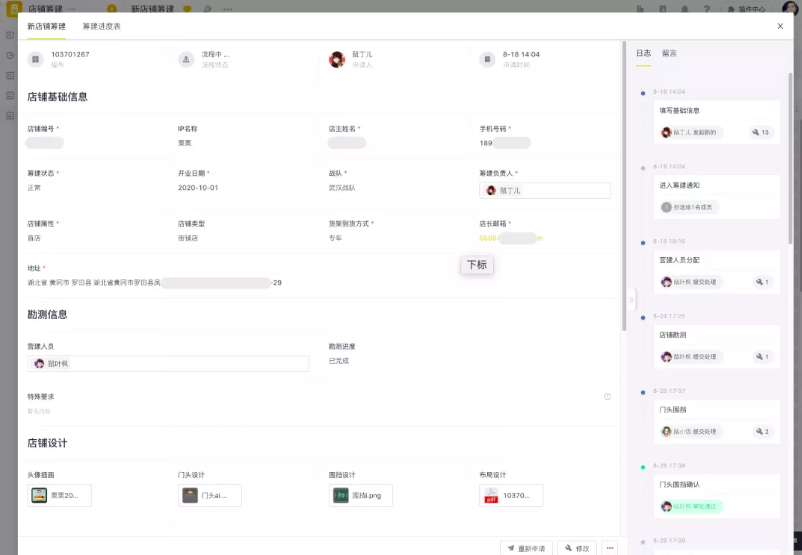
Task: Click the calendar icon beside 8-18 14:04
Action: click(x=487, y=59)
